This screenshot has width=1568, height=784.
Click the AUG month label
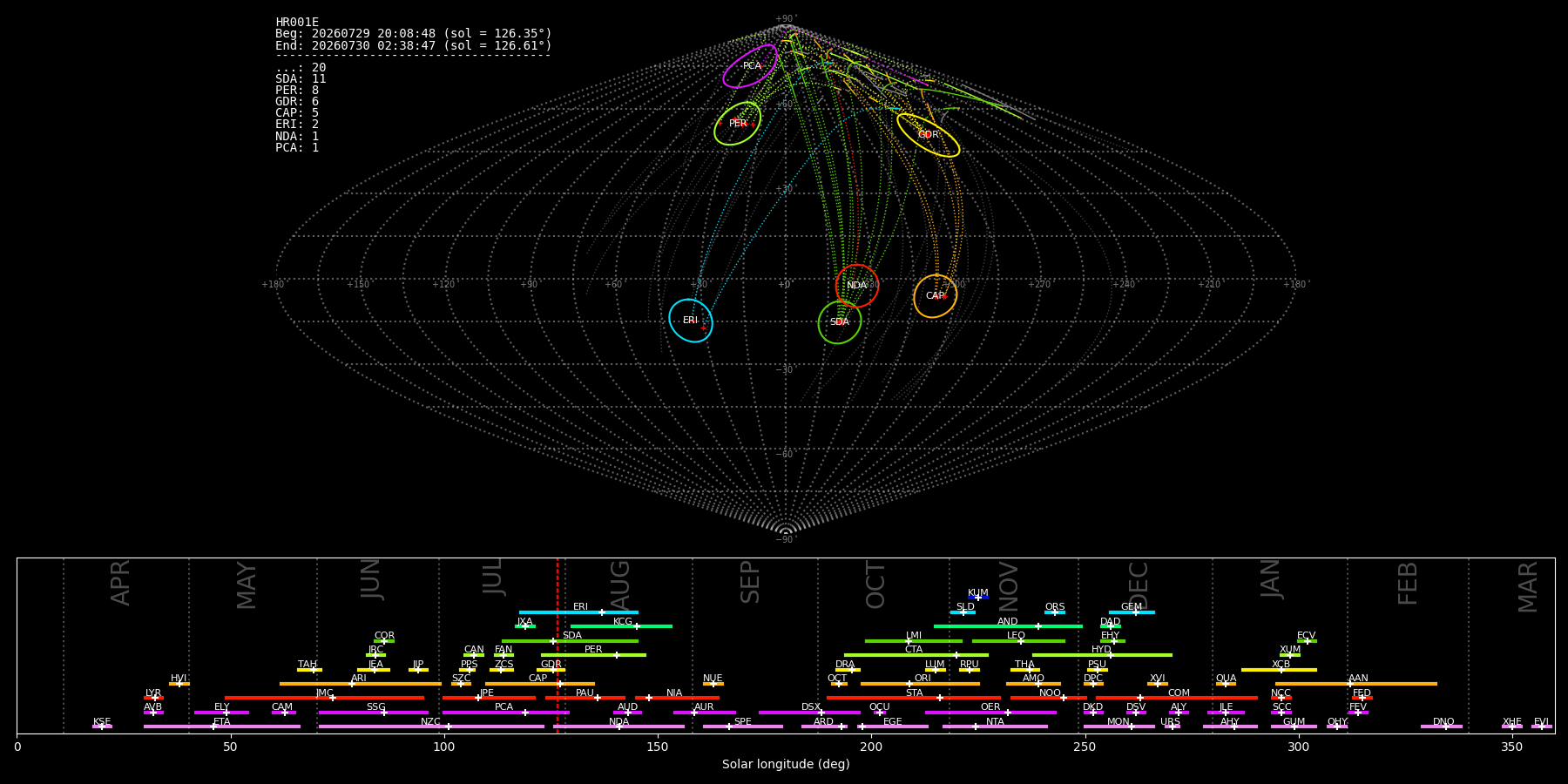[x=620, y=585]
